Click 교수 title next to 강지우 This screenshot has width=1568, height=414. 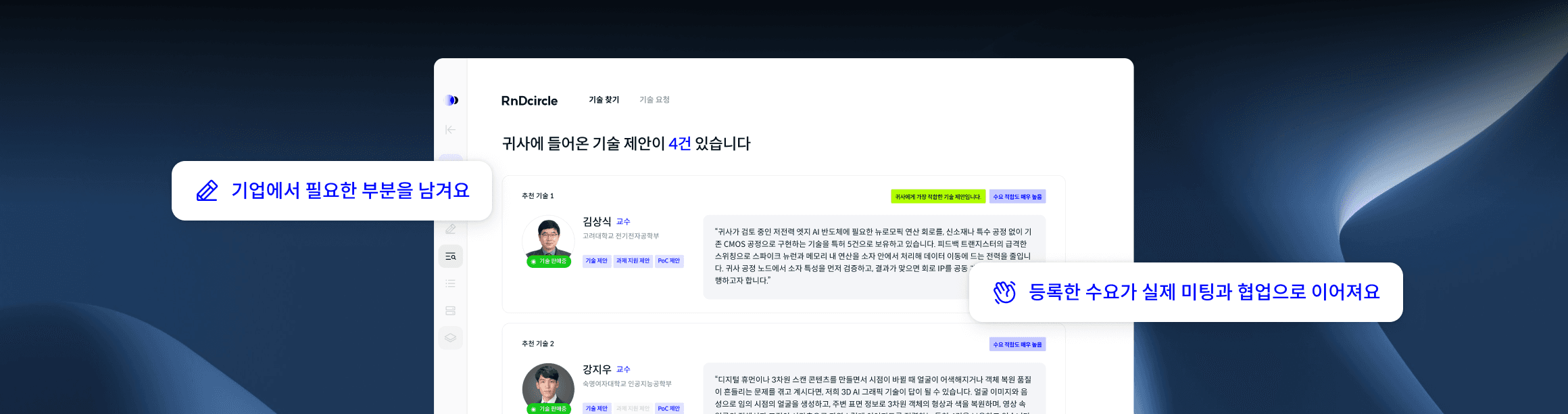[x=623, y=369]
